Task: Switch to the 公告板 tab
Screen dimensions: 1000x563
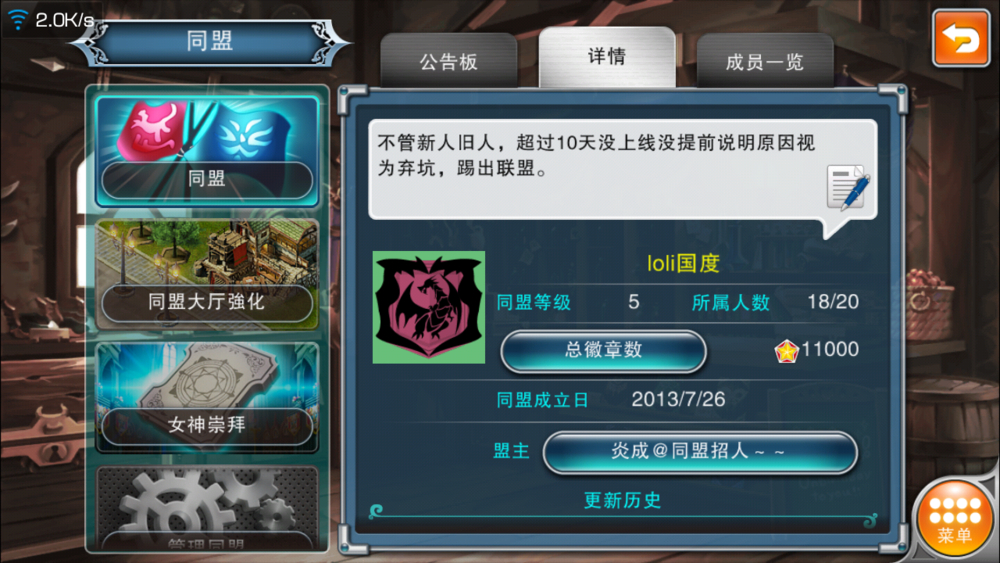Action: [448, 61]
